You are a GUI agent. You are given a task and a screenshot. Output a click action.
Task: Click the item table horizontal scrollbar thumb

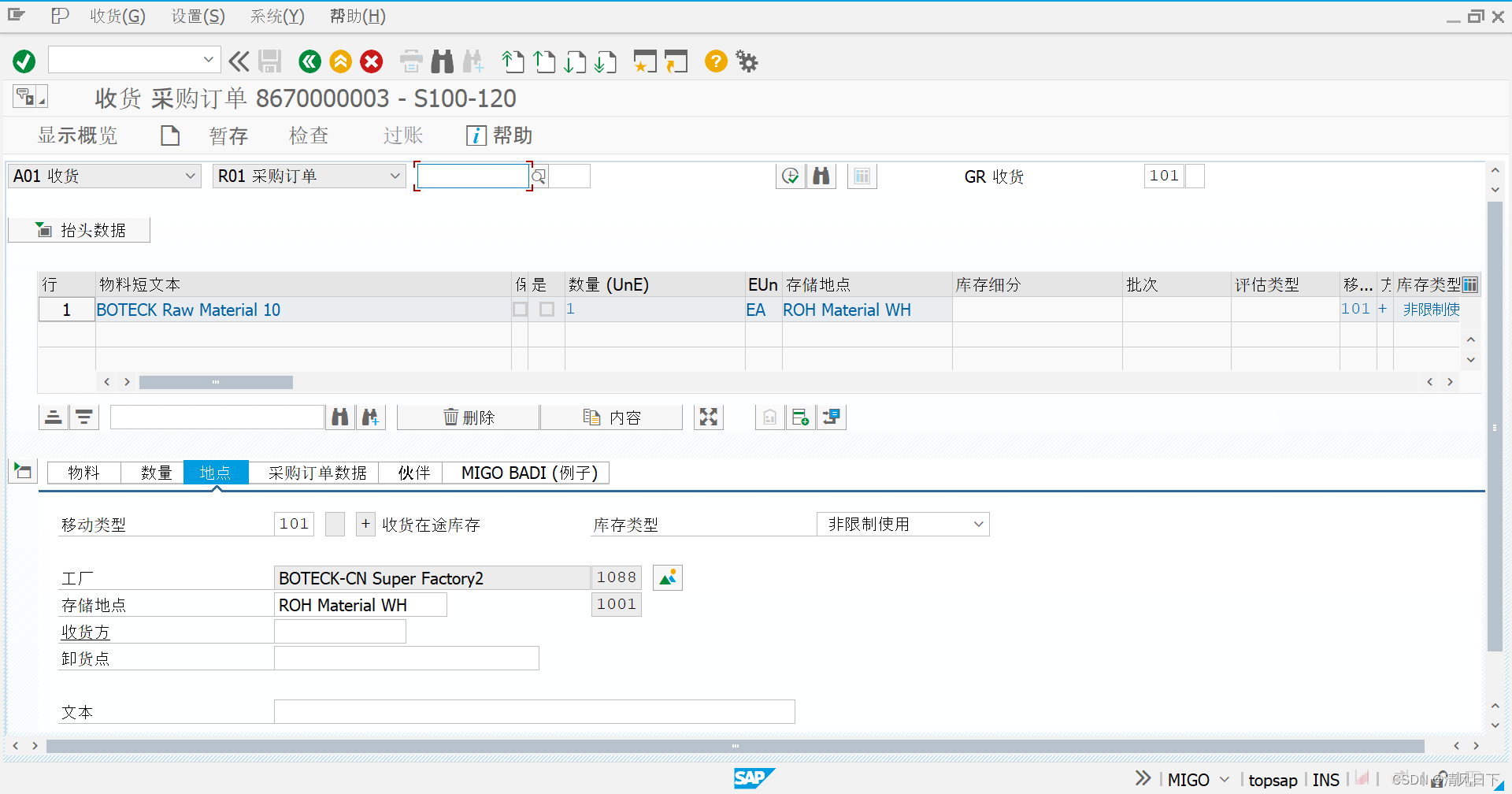(216, 382)
